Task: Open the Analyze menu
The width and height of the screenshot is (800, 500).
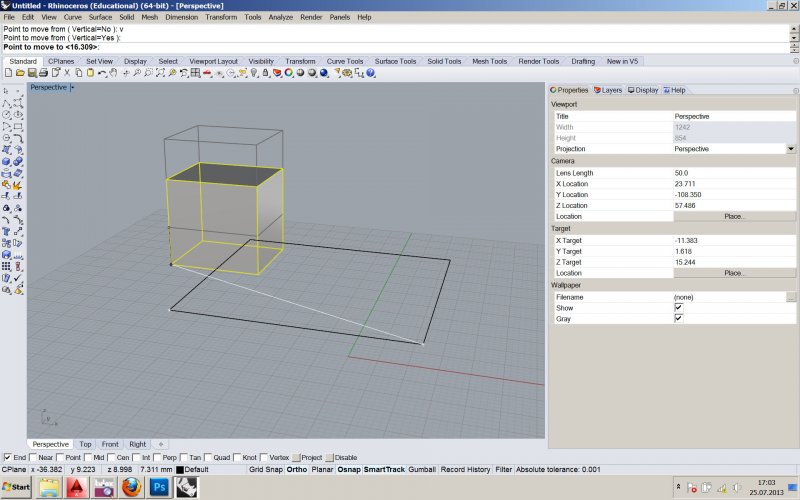Action: tap(281, 17)
